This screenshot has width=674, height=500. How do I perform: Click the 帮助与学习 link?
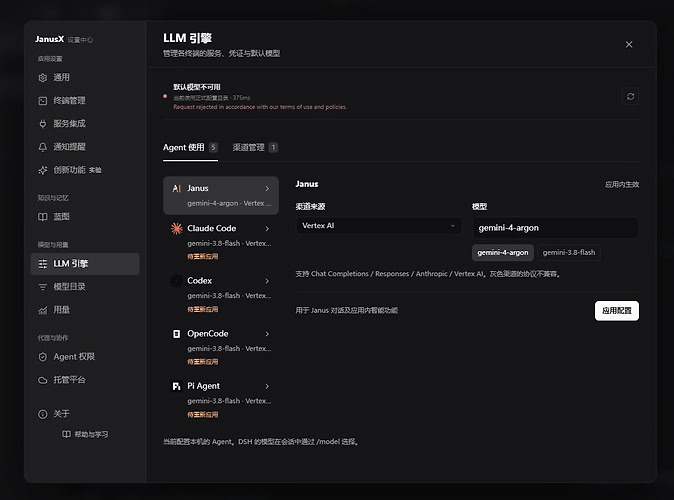[86, 434]
